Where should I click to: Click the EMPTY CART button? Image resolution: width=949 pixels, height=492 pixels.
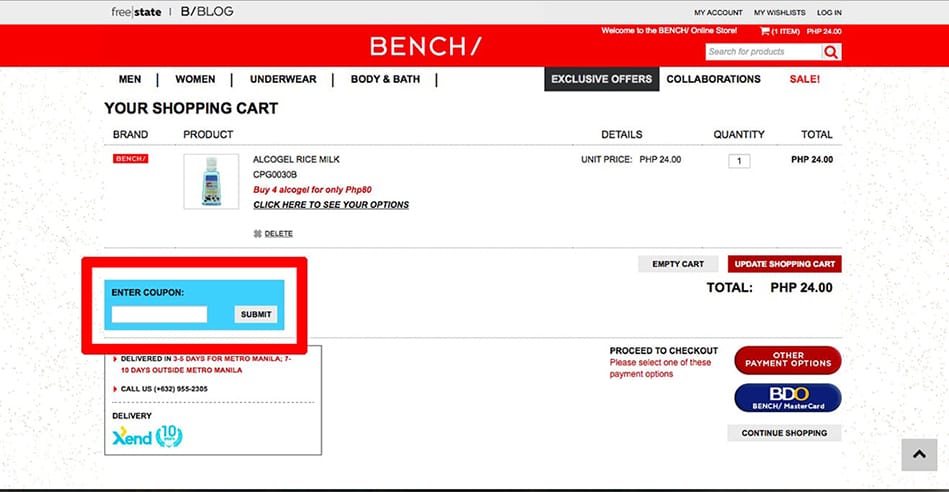click(678, 264)
